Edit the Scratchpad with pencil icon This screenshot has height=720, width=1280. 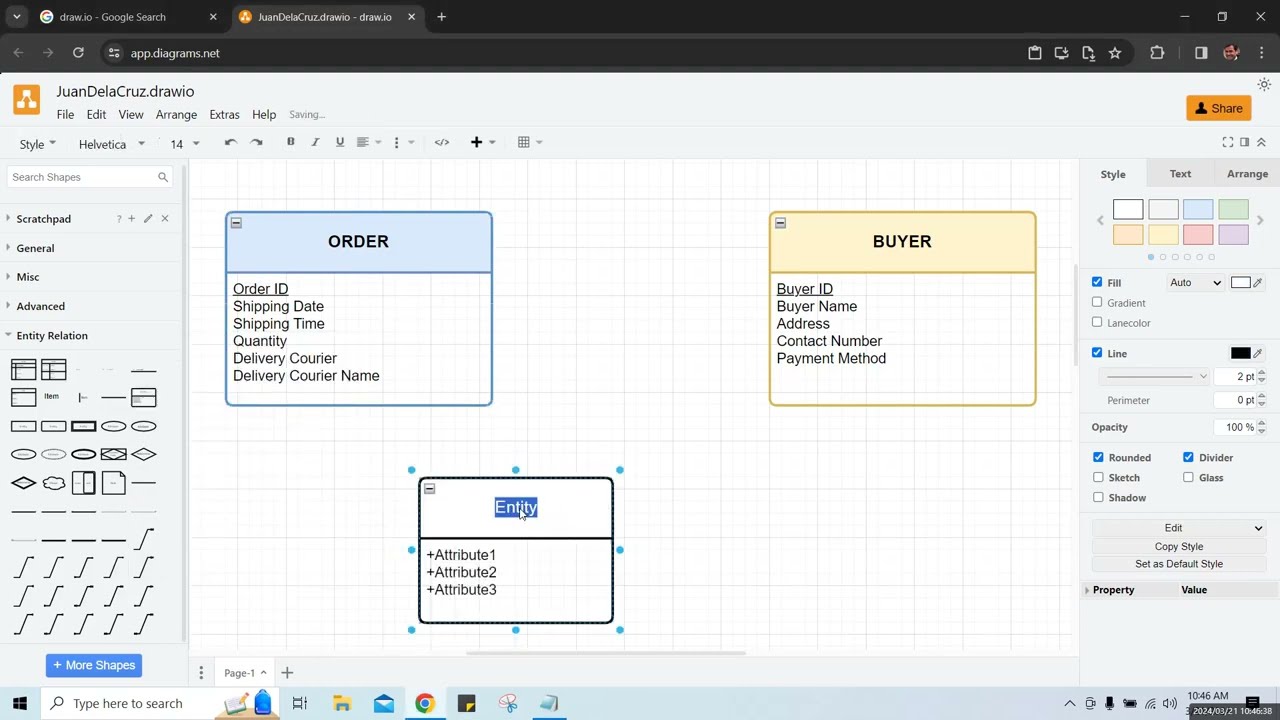point(148,218)
